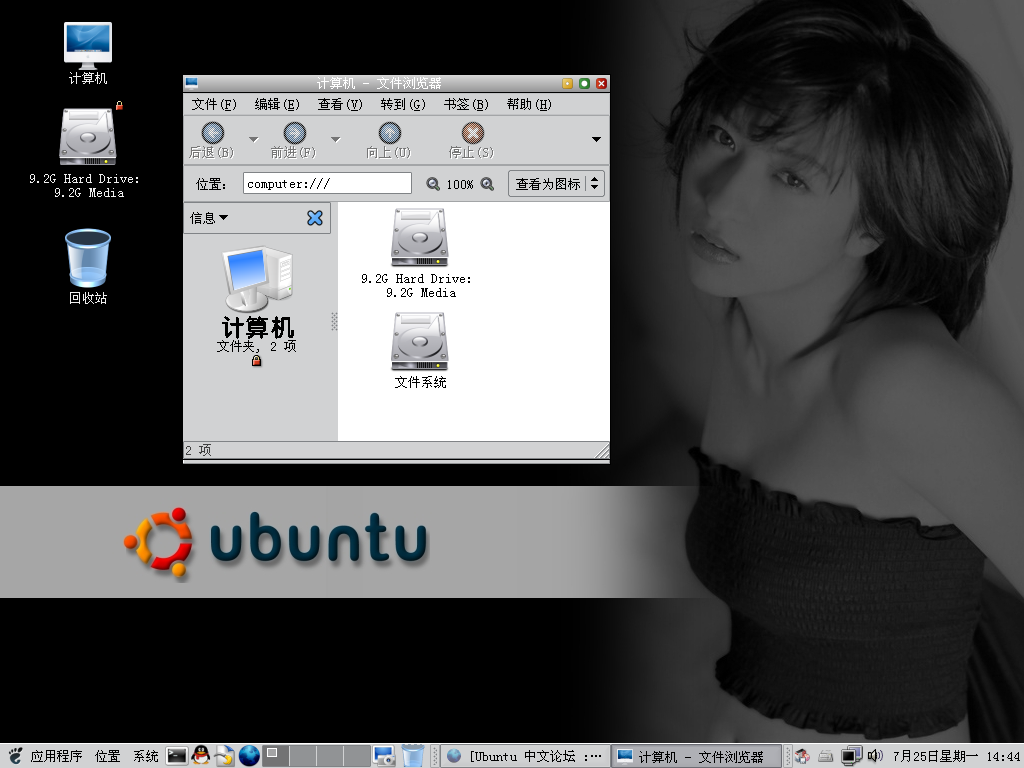Click the '文件夹, 2 项' info text

[257, 346]
